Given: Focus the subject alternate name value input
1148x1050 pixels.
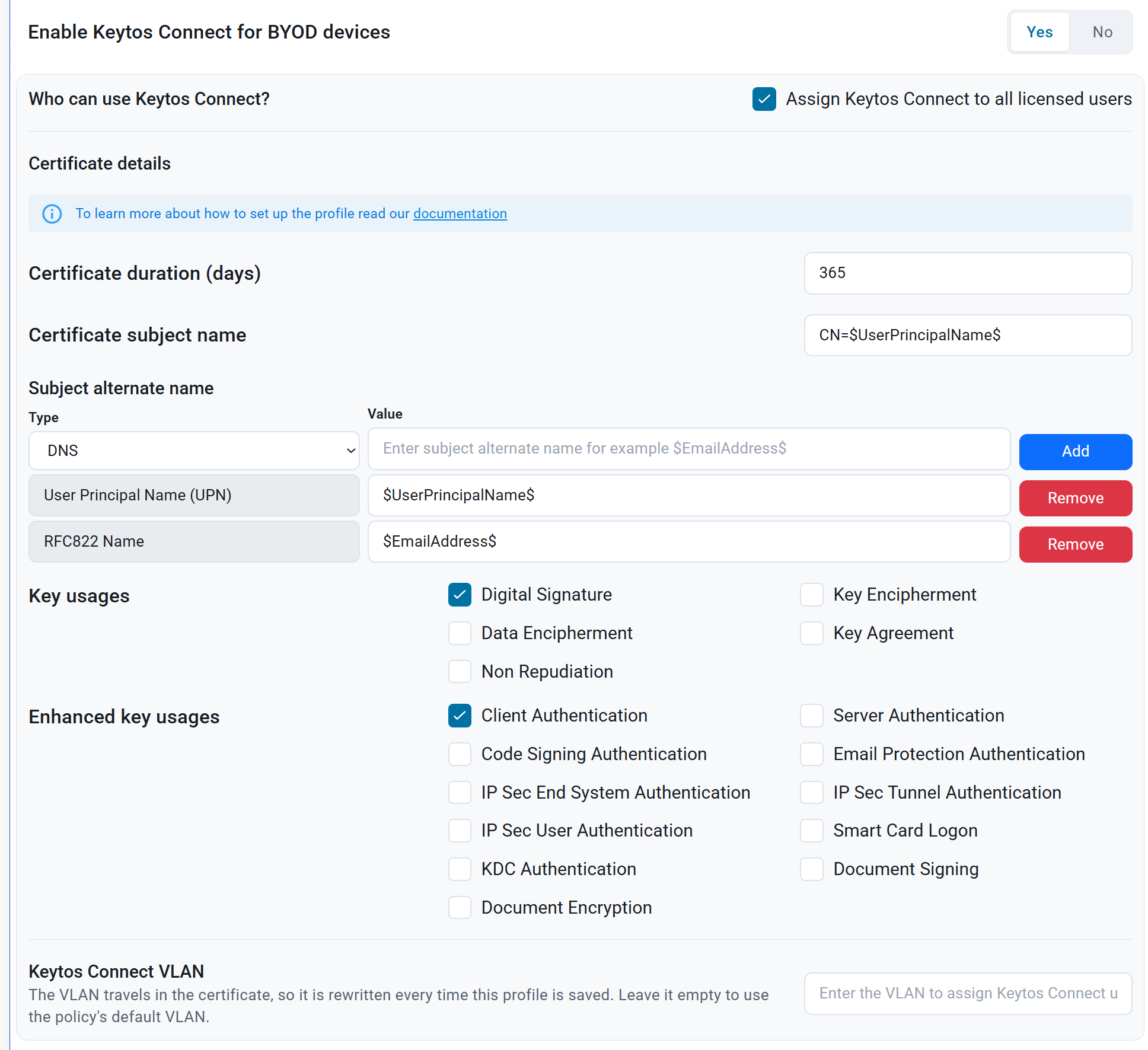Looking at the screenshot, I should coord(689,449).
